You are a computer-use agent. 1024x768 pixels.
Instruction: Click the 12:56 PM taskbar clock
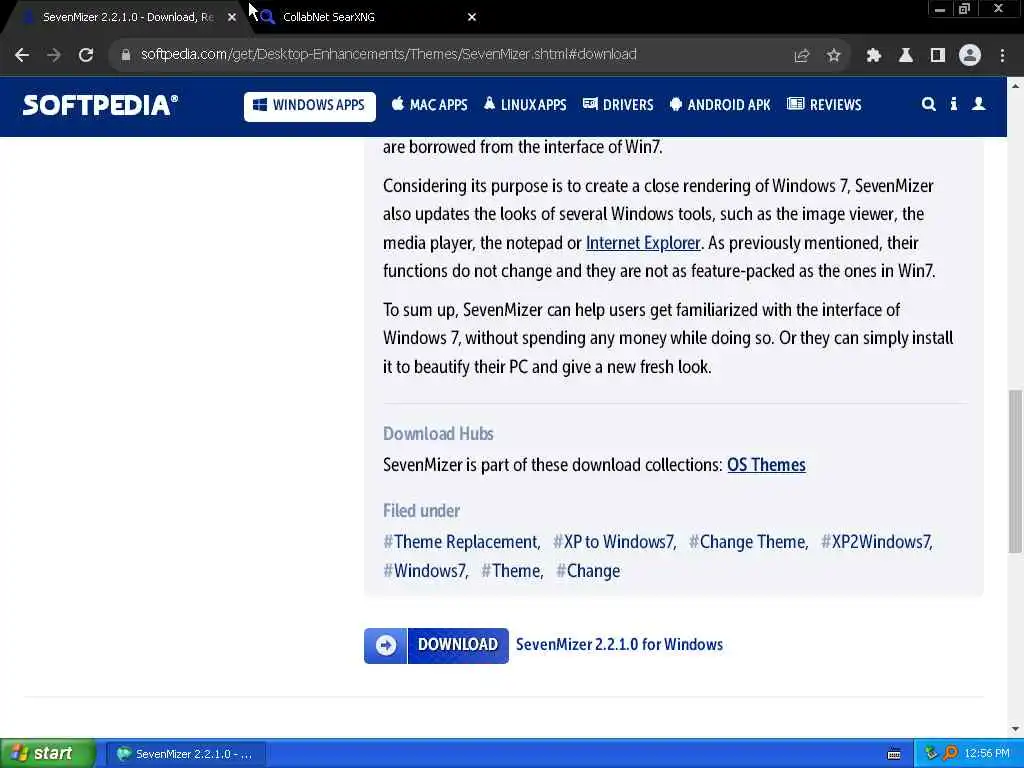coord(987,754)
